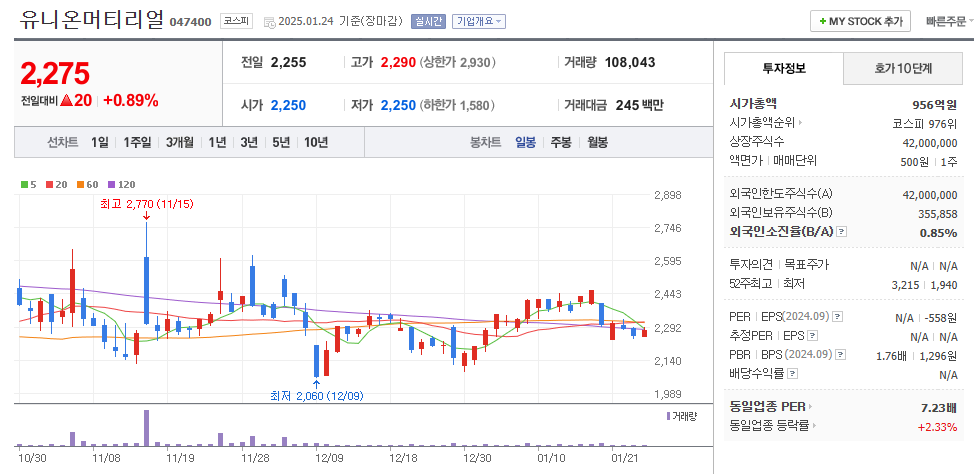This screenshot has width=975, height=474.
Task: Click the 2,898 price axis label
Action: (x=668, y=195)
